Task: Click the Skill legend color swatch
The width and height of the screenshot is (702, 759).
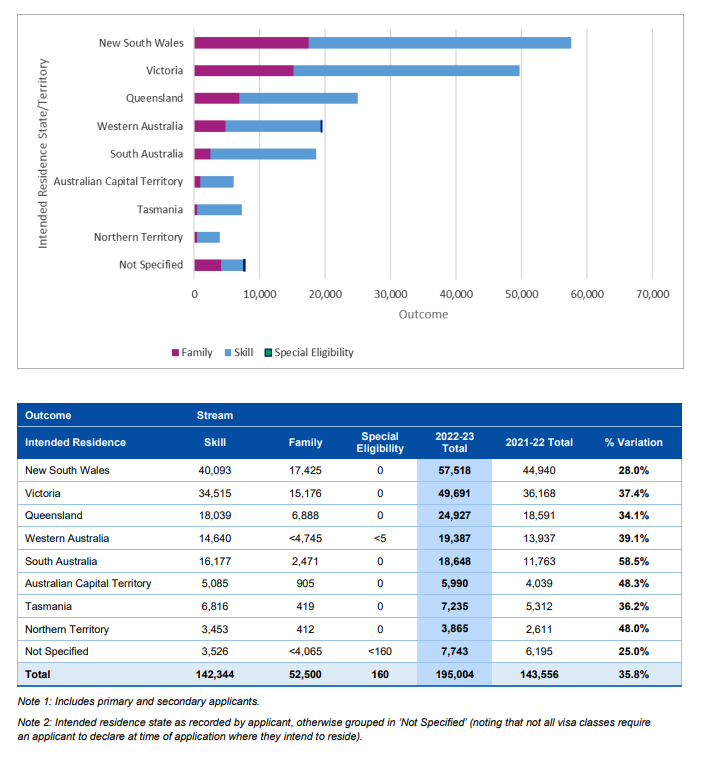Action: click(228, 353)
